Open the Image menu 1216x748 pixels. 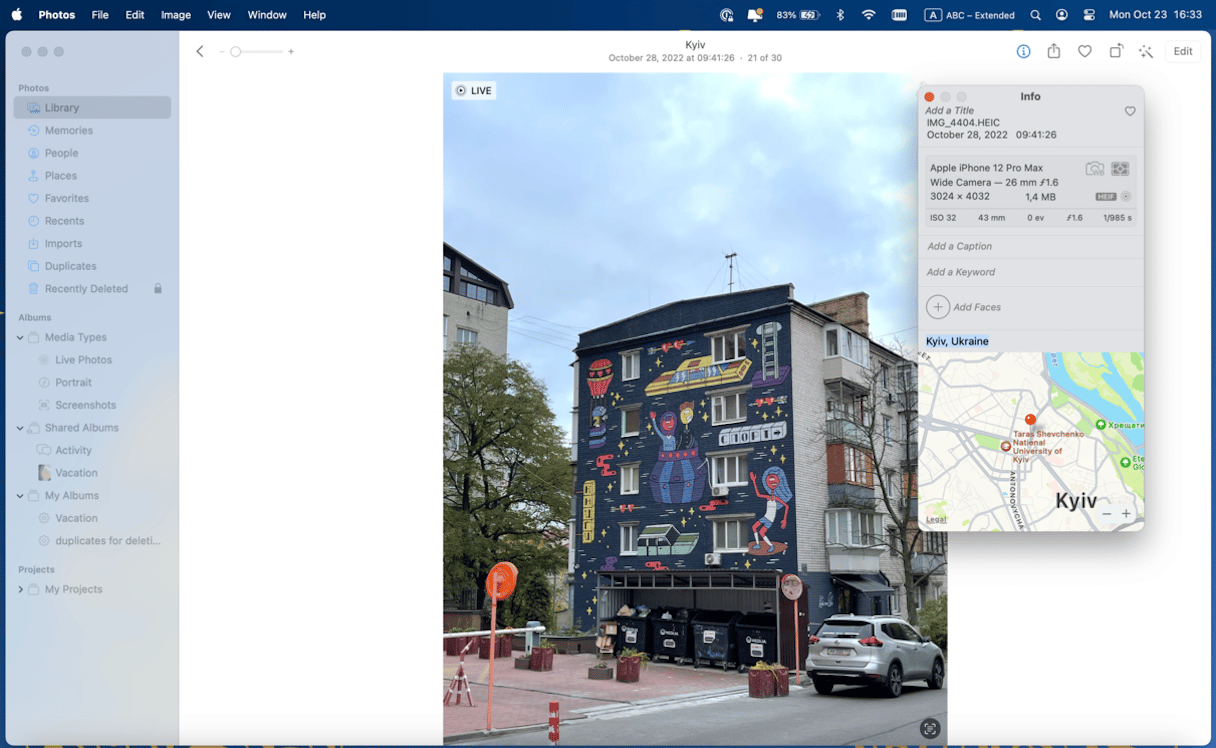coord(176,15)
